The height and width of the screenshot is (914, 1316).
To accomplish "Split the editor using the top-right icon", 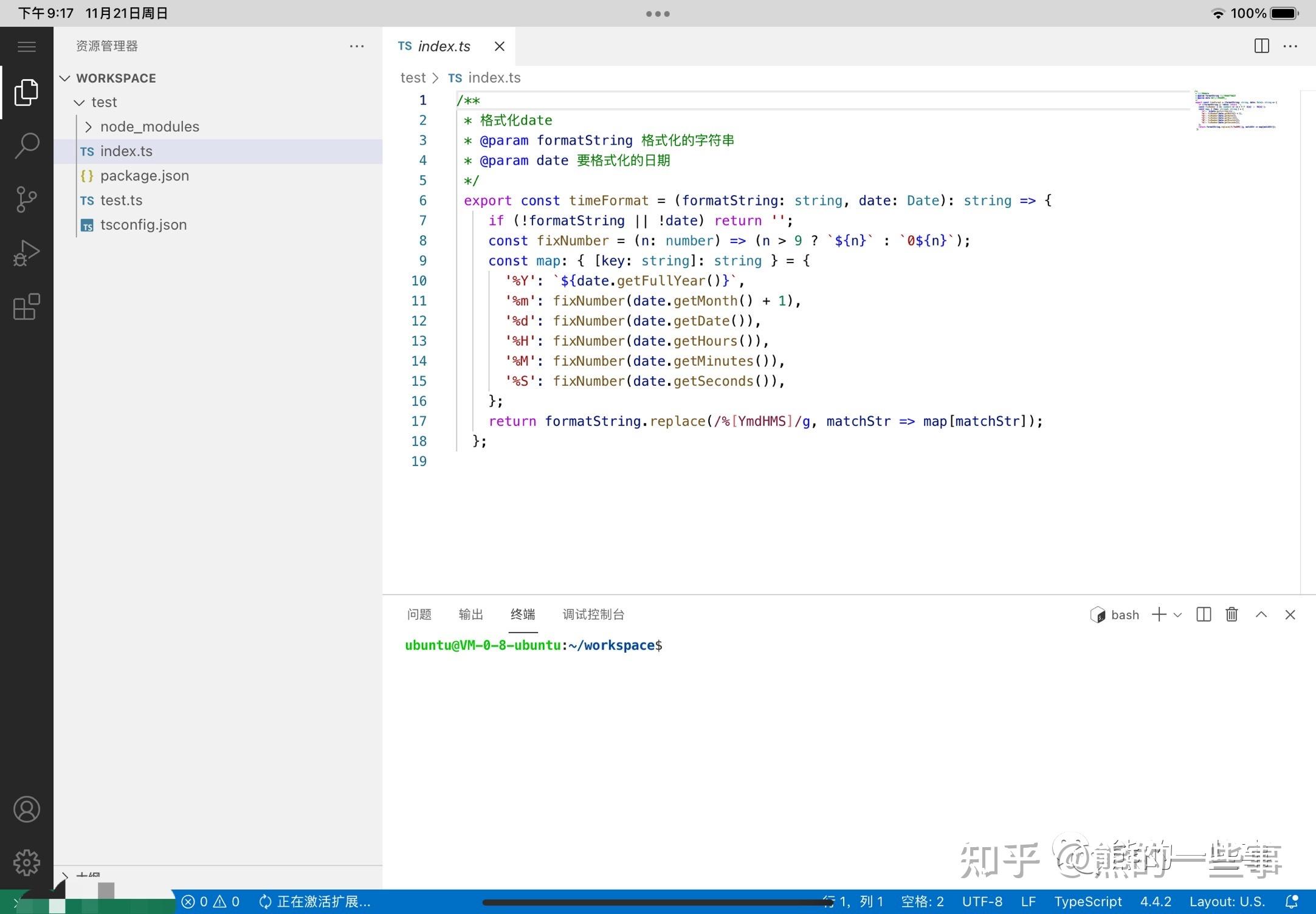I will [x=1261, y=46].
